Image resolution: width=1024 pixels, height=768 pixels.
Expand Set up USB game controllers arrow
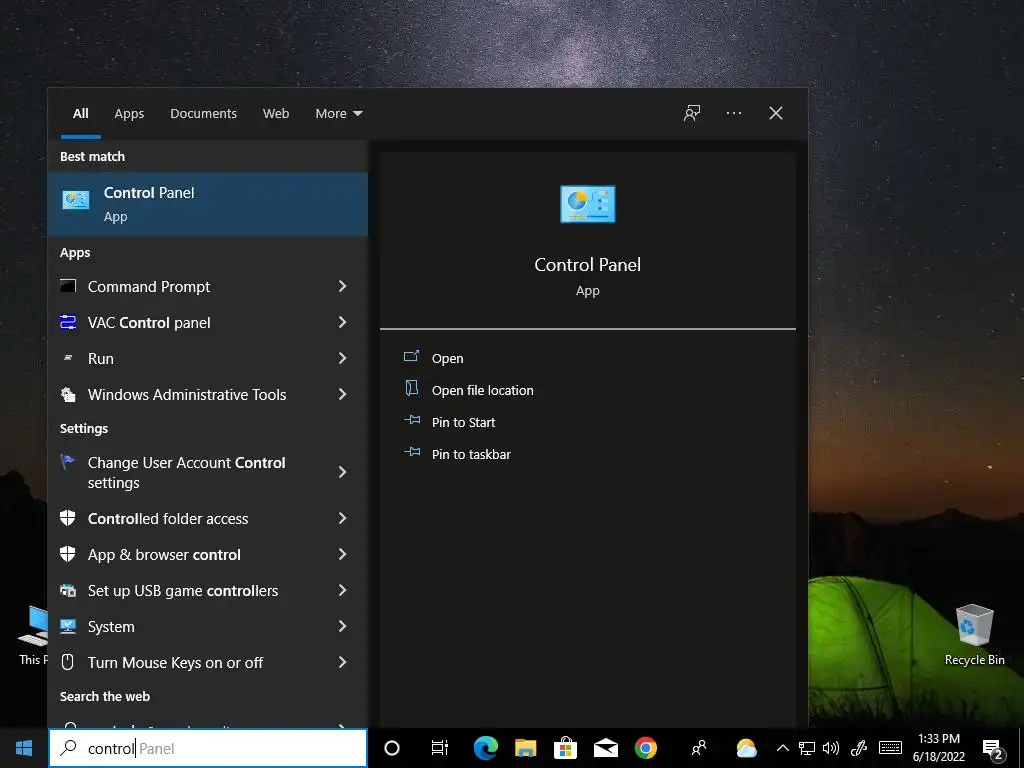tap(342, 590)
